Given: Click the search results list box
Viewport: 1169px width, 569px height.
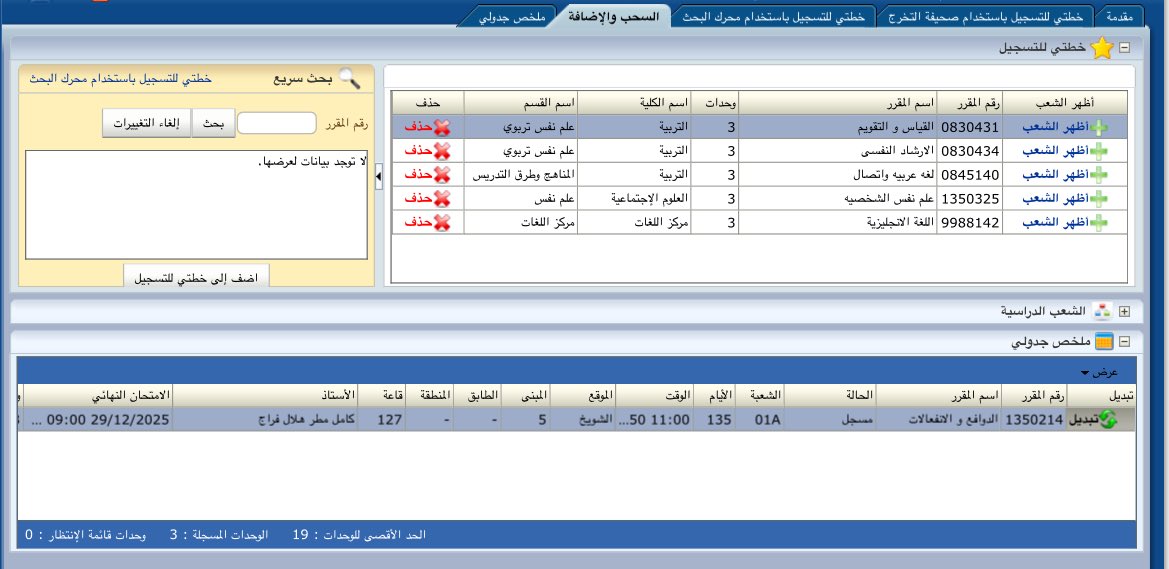Looking at the screenshot, I should (x=196, y=205).
